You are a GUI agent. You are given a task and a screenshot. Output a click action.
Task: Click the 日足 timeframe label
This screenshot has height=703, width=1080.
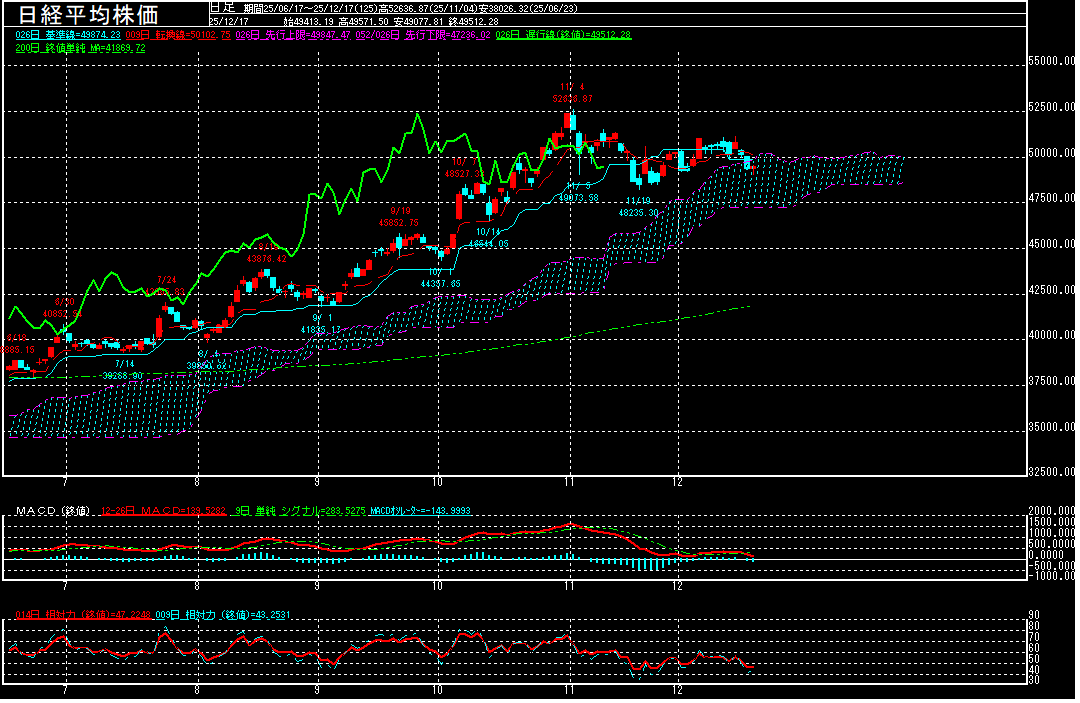pos(221,7)
